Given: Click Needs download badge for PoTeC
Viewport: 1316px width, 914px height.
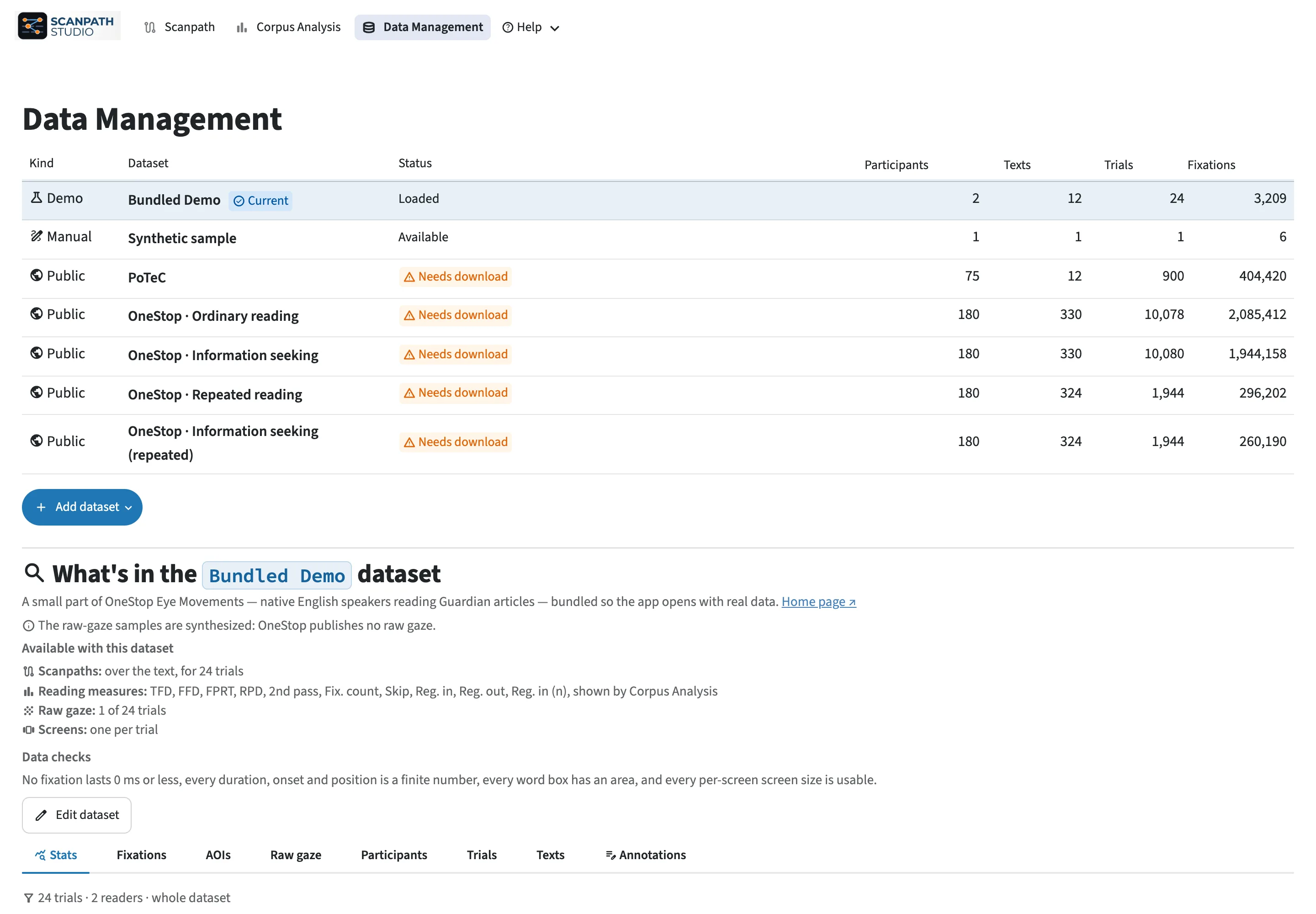Looking at the screenshot, I should click(455, 276).
